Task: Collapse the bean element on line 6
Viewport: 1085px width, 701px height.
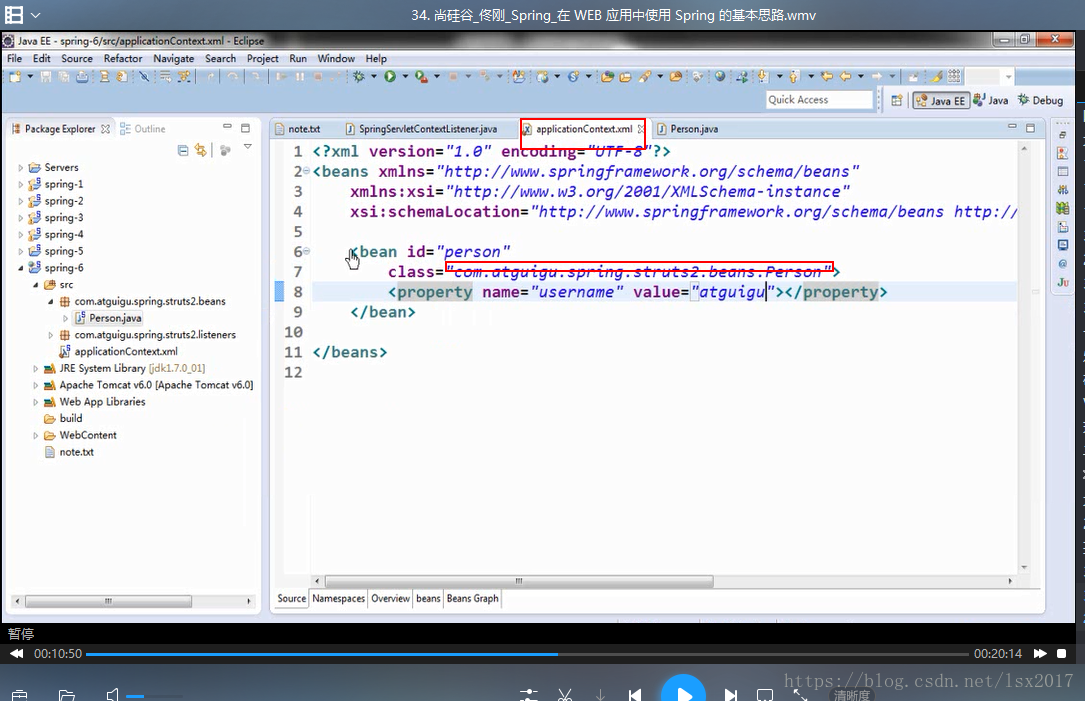Action: pos(306,251)
